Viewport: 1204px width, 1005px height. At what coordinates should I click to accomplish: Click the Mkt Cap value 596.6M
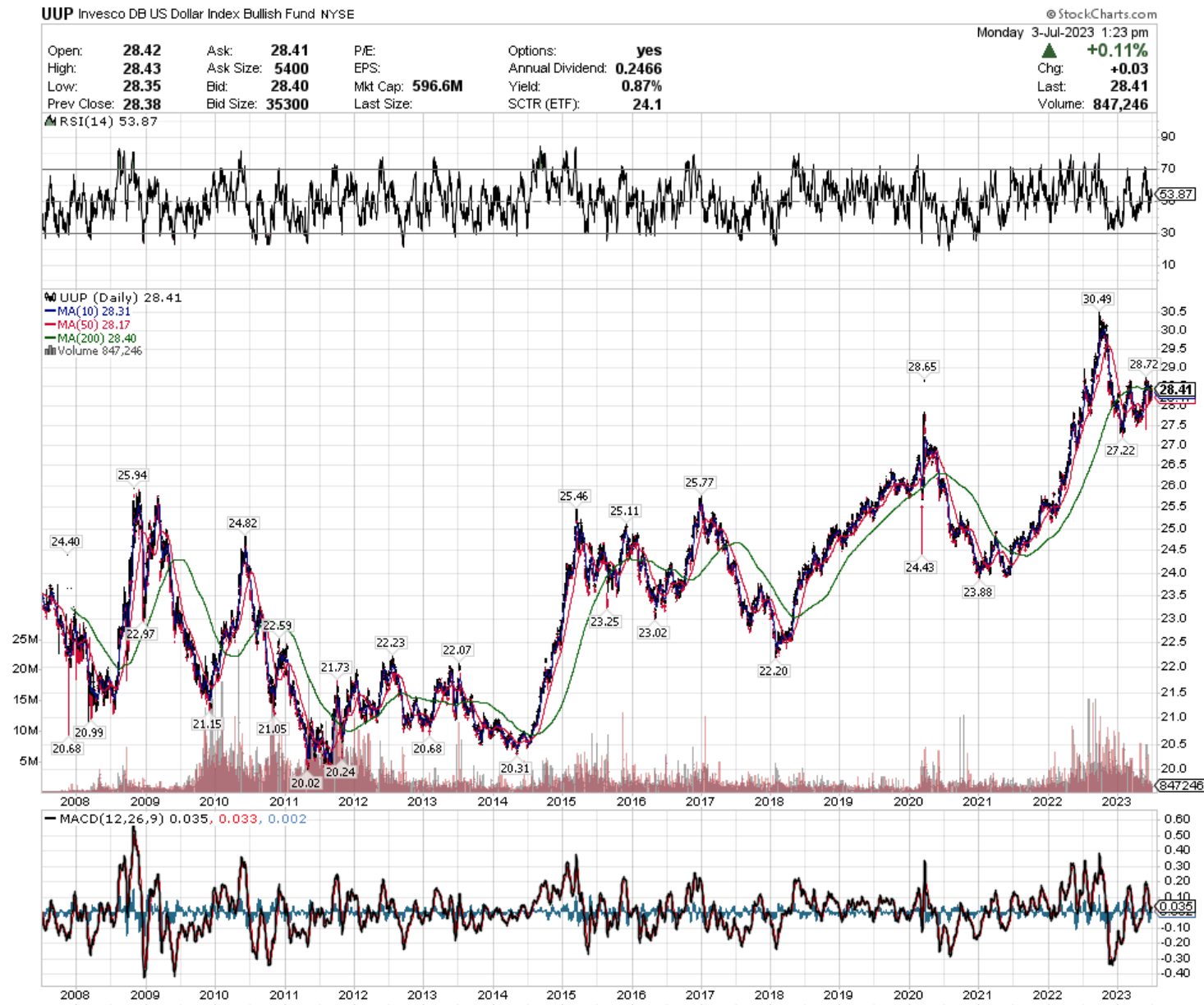[438, 86]
